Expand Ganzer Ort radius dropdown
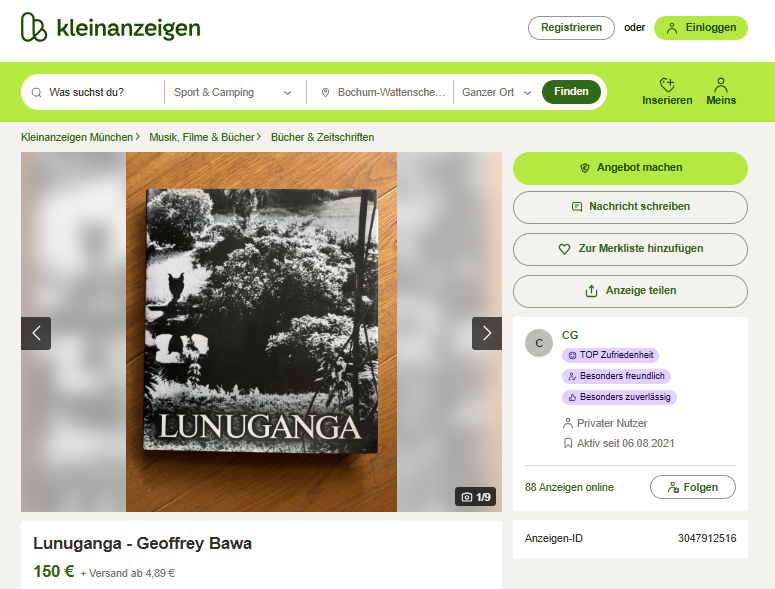Image resolution: width=775 pixels, height=589 pixels. pyautogui.click(x=496, y=92)
